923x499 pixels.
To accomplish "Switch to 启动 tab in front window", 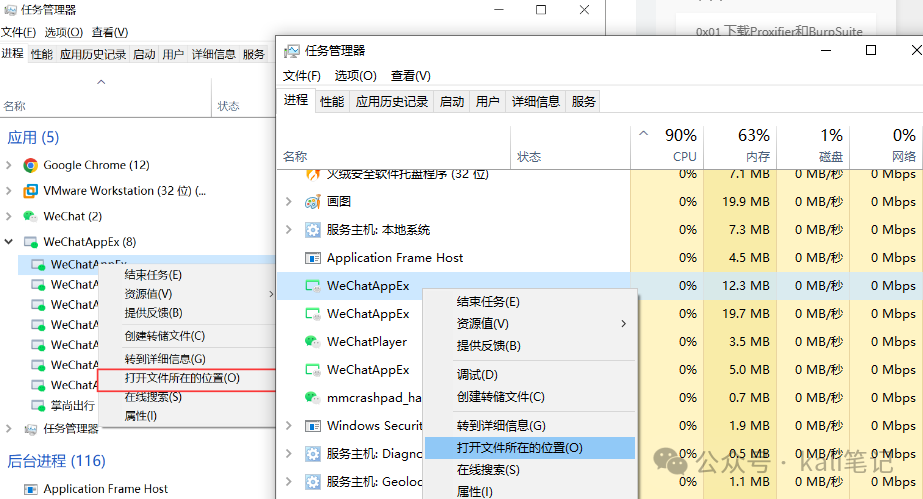I will tap(451, 102).
